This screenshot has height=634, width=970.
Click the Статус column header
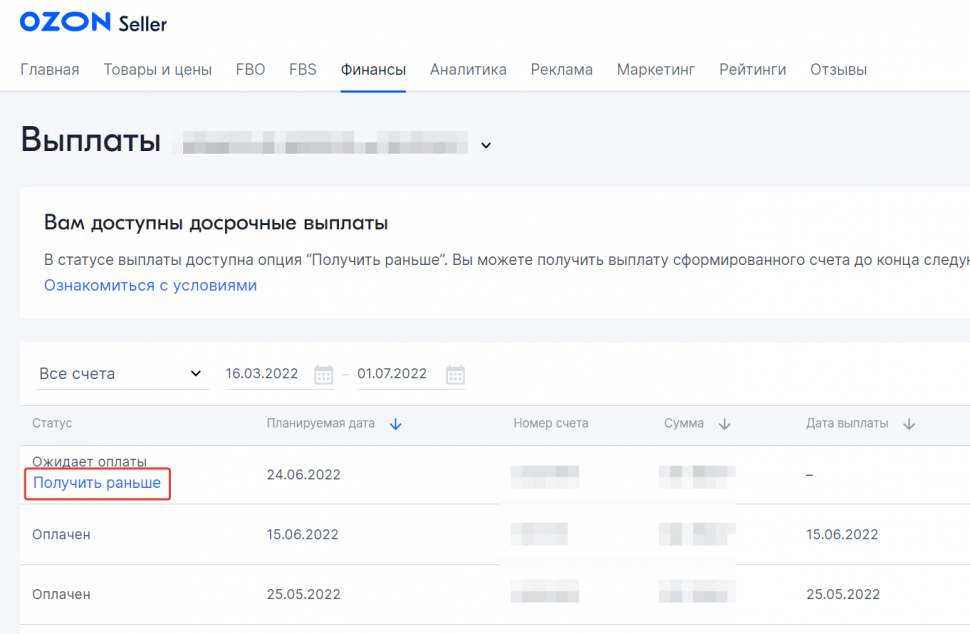click(x=52, y=423)
